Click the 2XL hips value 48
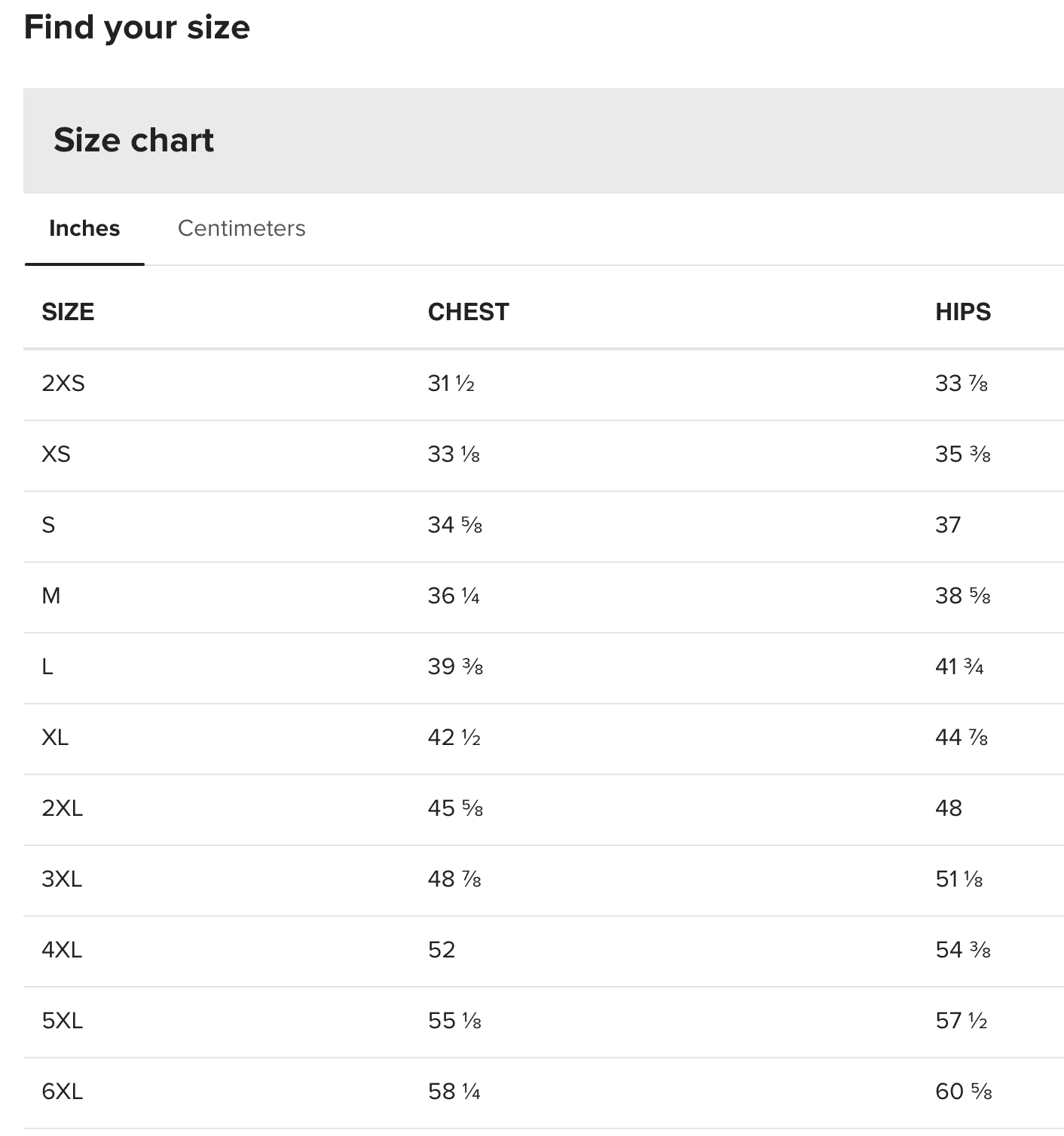 click(x=949, y=808)
